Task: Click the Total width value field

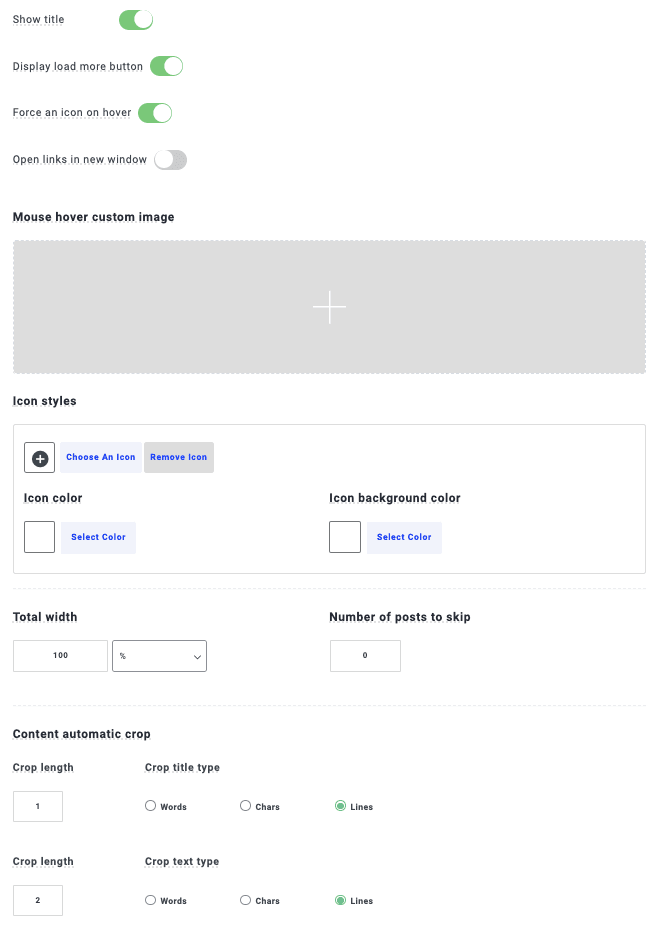Action: [60, 656]
